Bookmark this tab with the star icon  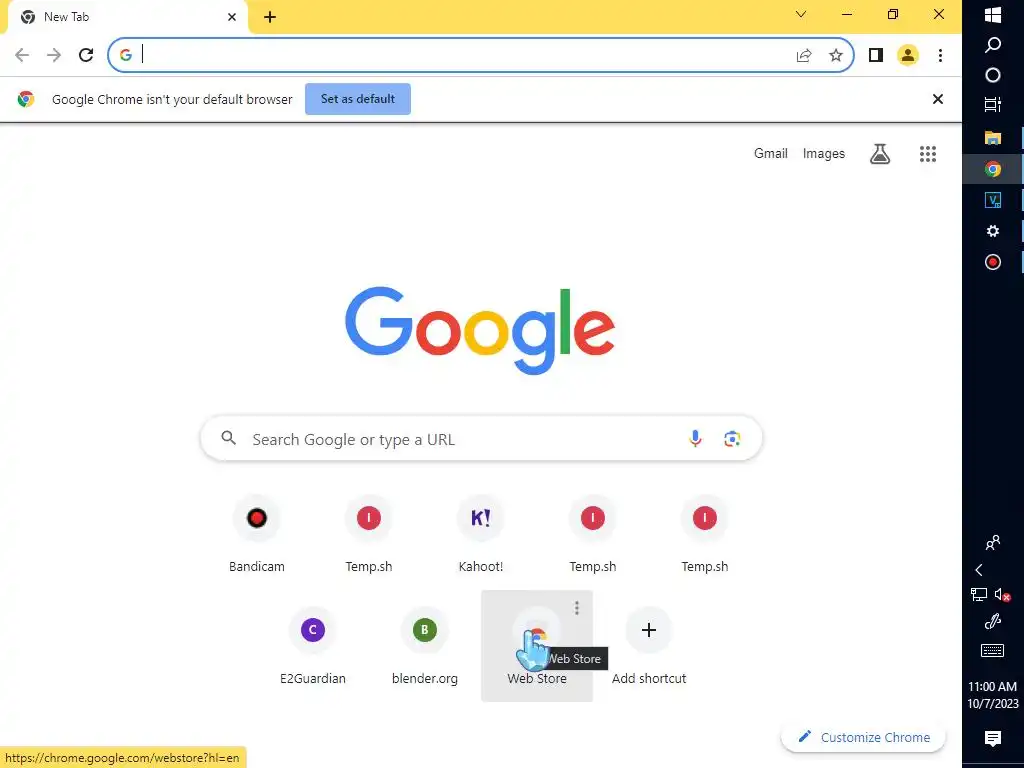(x=836, y=56)
